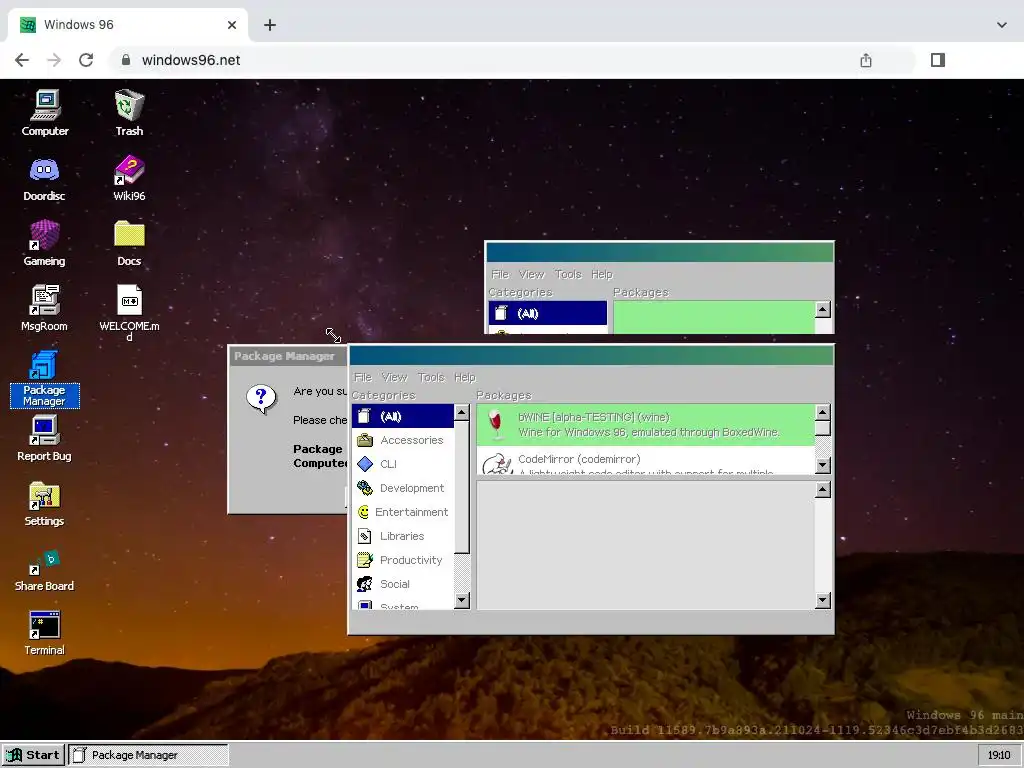Click the Libraries category icon
This screenshot has height=768, width=1024.
[x=365, y=536]
